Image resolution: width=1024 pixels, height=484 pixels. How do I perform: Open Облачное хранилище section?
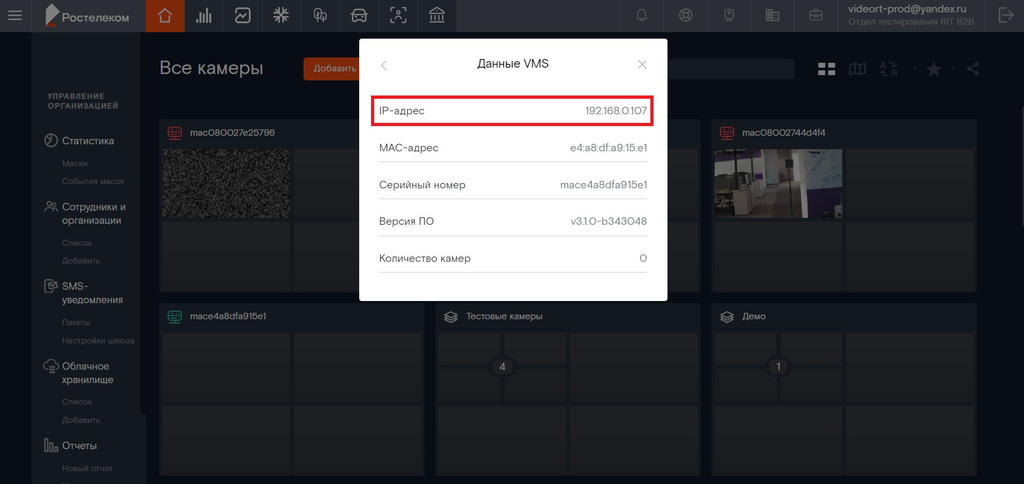[x=88, y=373]
